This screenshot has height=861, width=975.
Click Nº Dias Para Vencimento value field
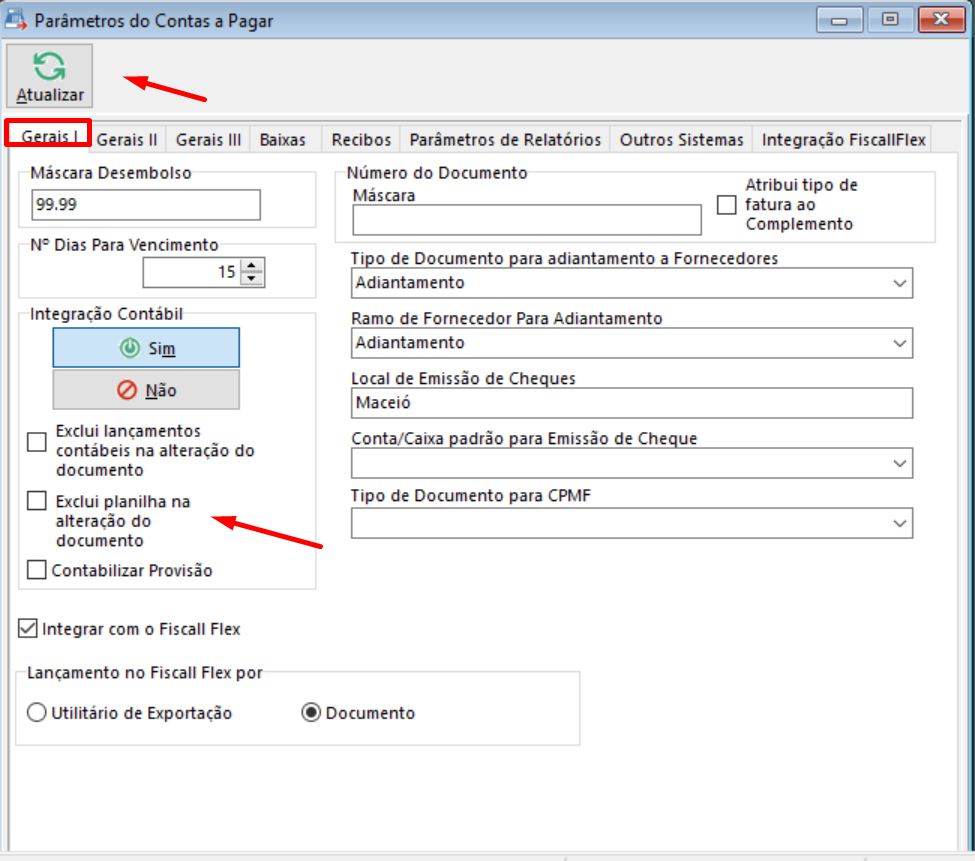coord(191,272)
